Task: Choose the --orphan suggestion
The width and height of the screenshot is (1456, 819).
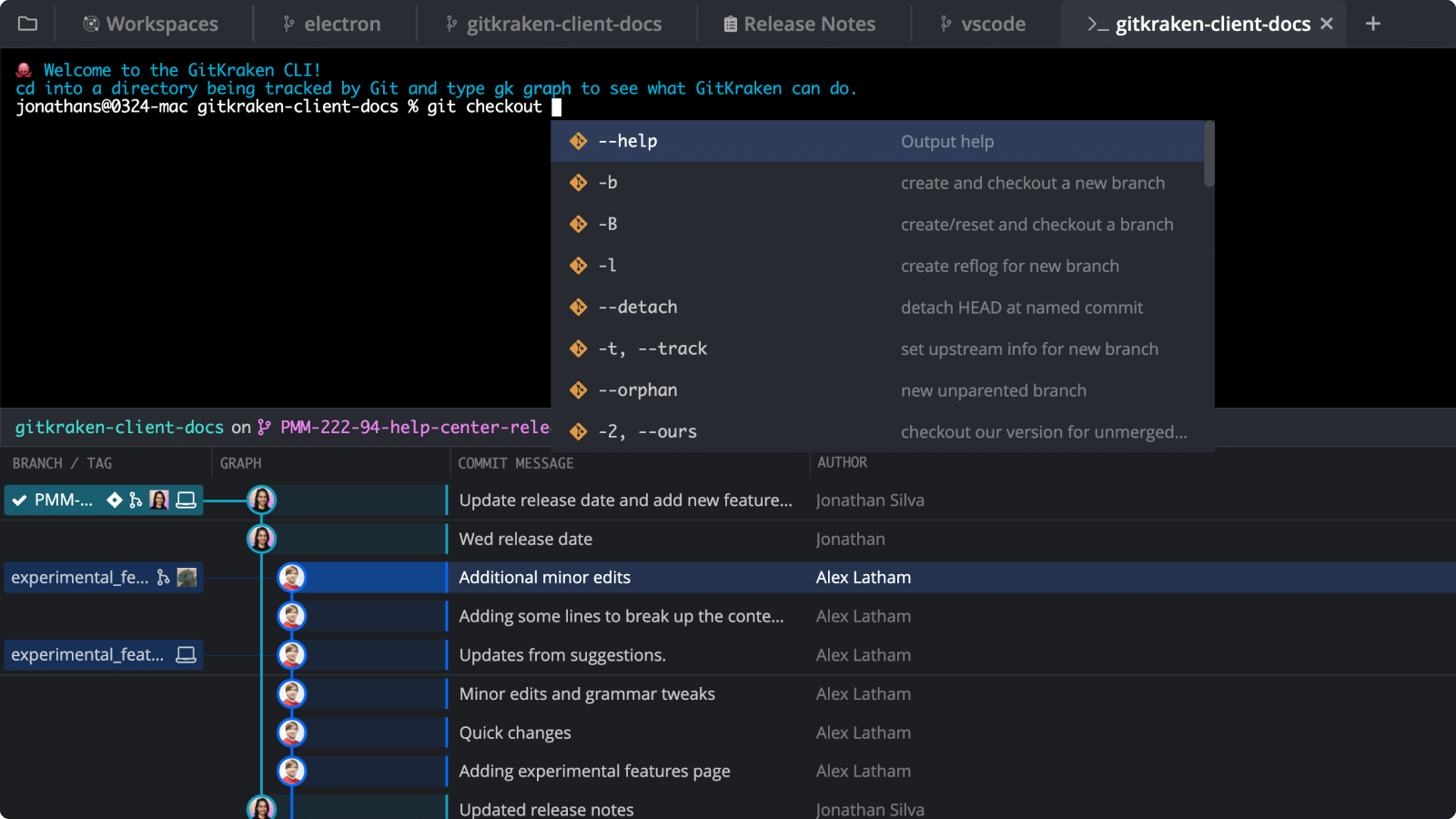Action: (878, 390)
